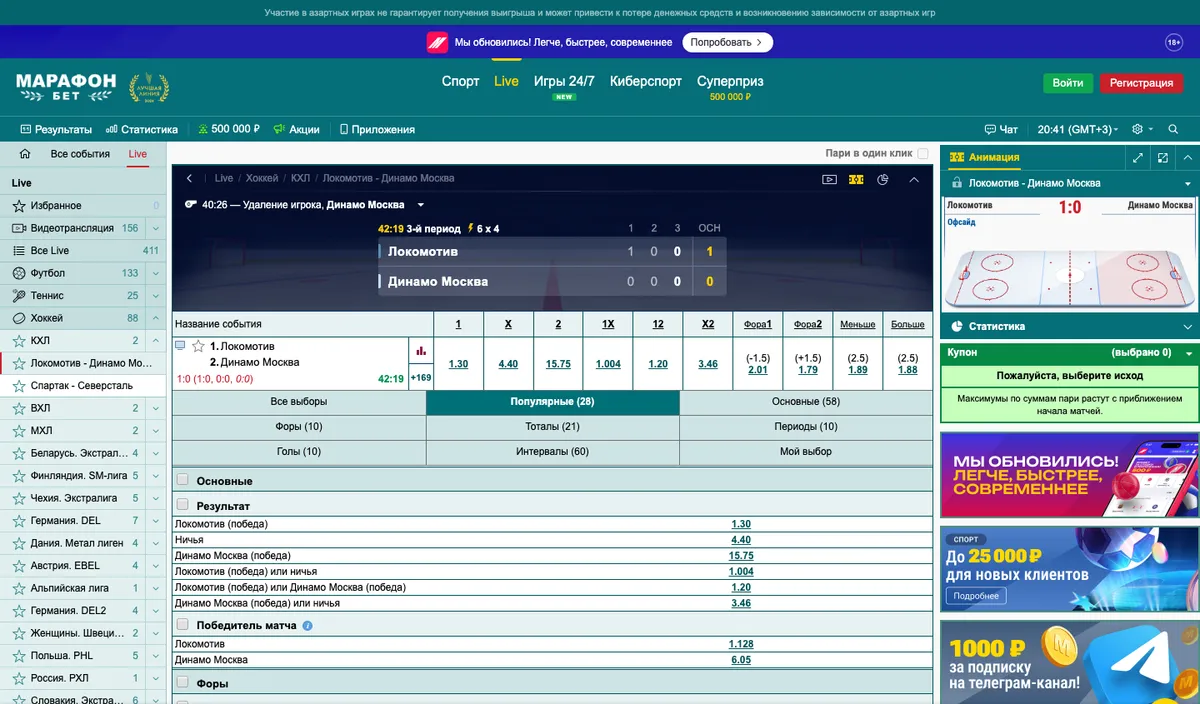This screenshot has height=704, width=1200.
Task: Expand Футбол category in sidebar
Action: [156, 273]
